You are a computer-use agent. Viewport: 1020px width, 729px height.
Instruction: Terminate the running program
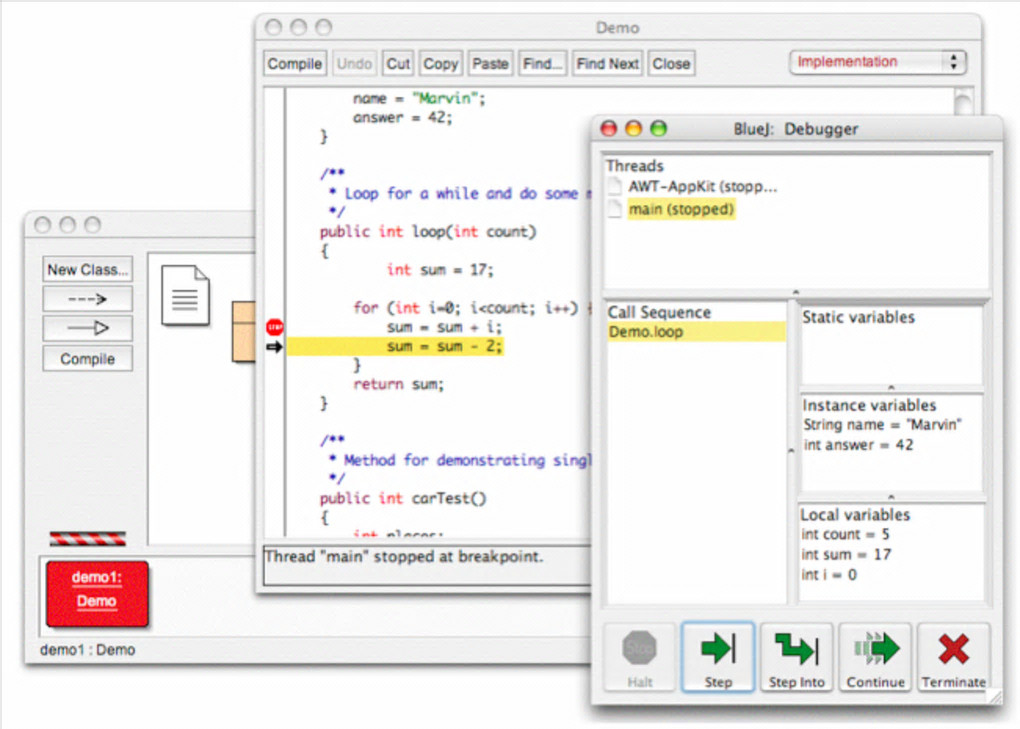coord(953,657)
